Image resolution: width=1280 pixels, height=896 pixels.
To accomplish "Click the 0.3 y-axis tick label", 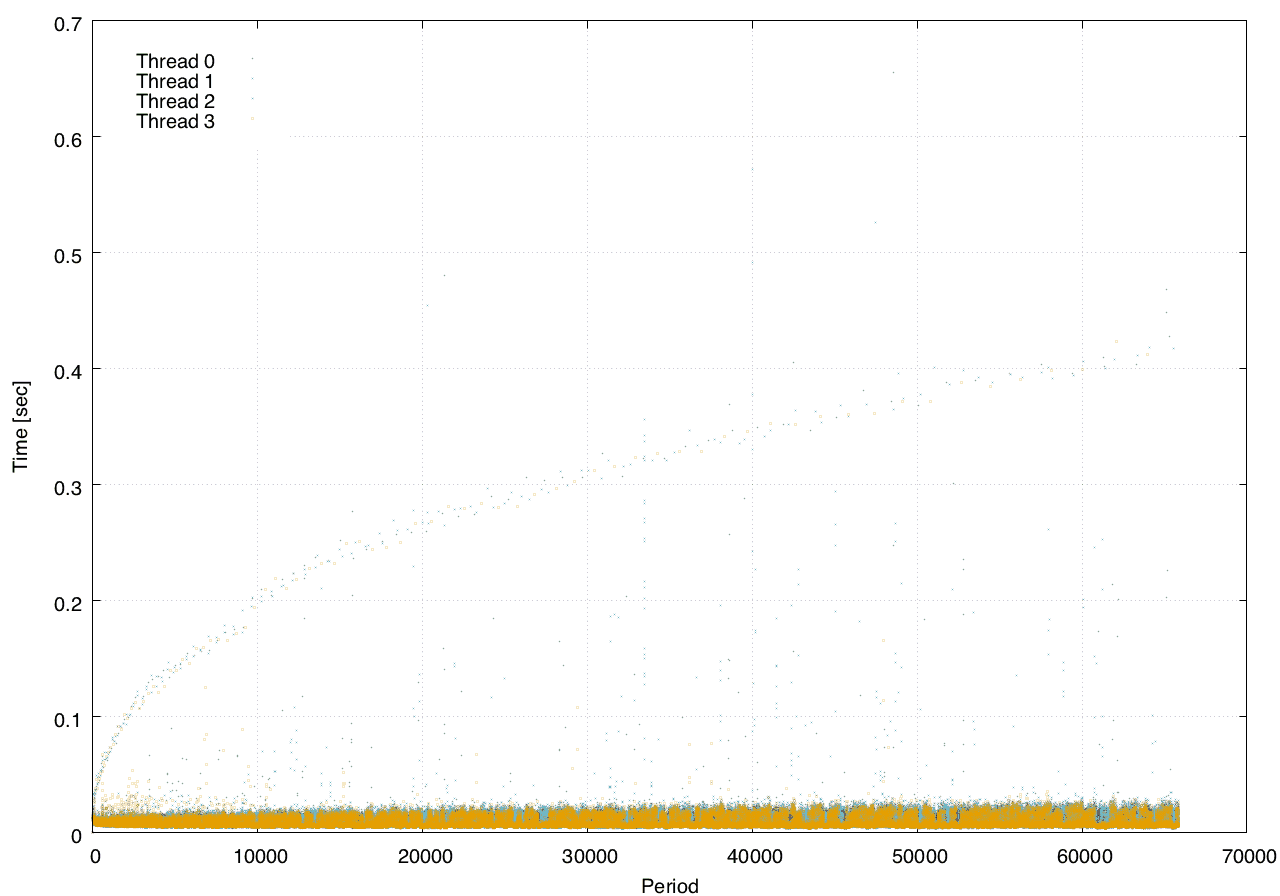I will (x=65, y=485).
